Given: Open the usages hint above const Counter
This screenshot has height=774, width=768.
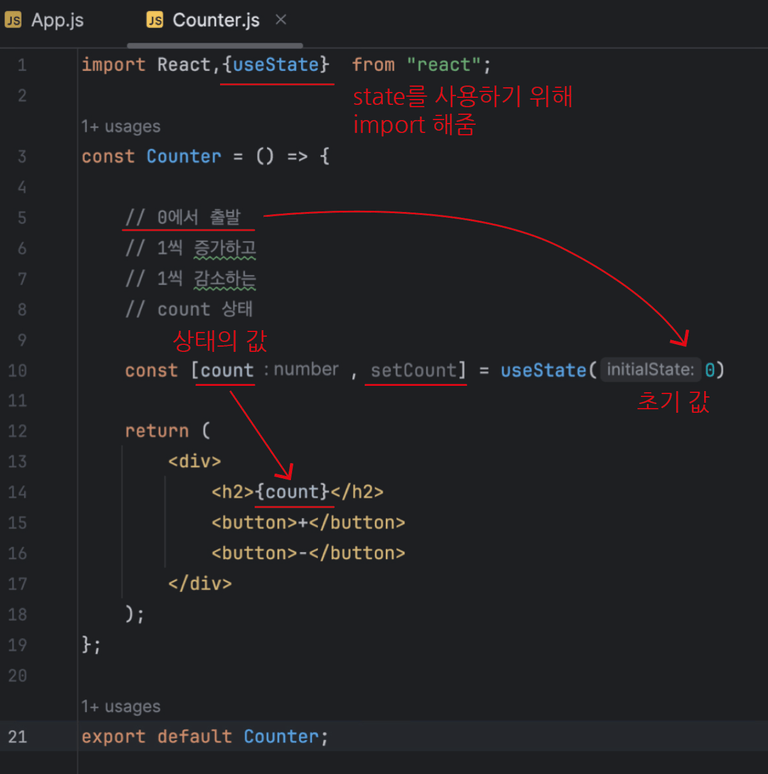Looking at the screenshot, I should click(x=121, y=126).
